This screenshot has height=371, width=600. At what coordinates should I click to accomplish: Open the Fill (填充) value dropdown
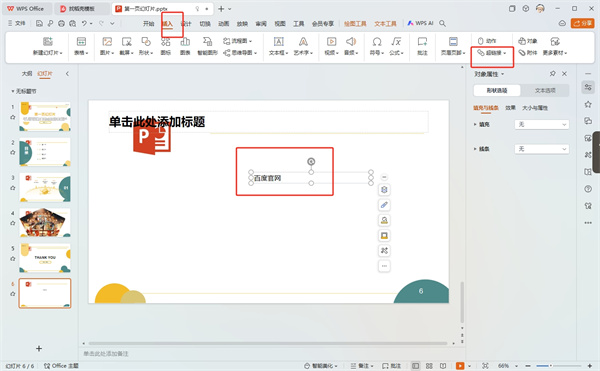(541, 124)
